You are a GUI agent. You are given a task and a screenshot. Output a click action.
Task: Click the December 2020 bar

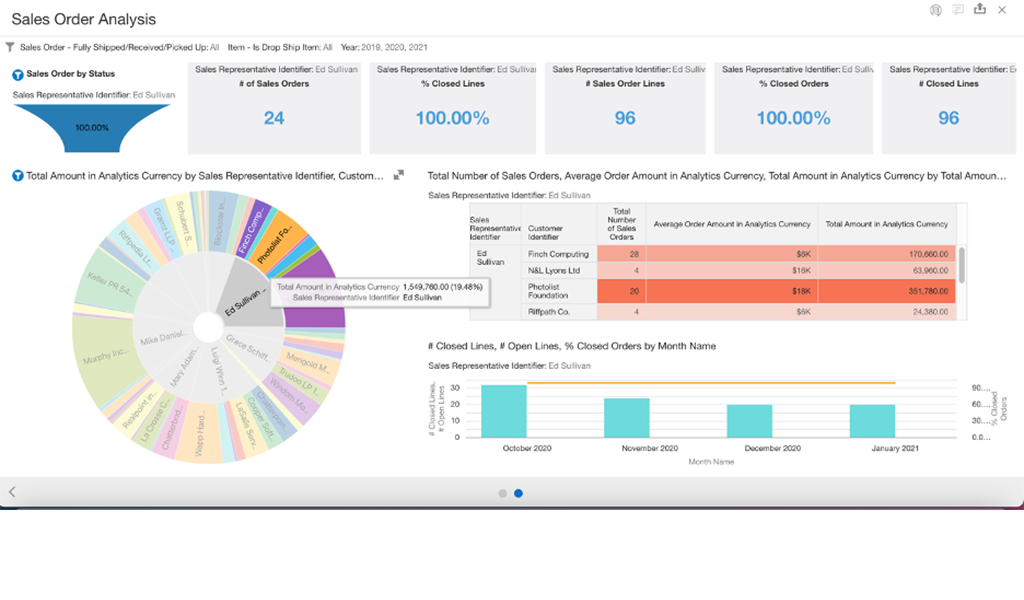click(x=749, y=421)
